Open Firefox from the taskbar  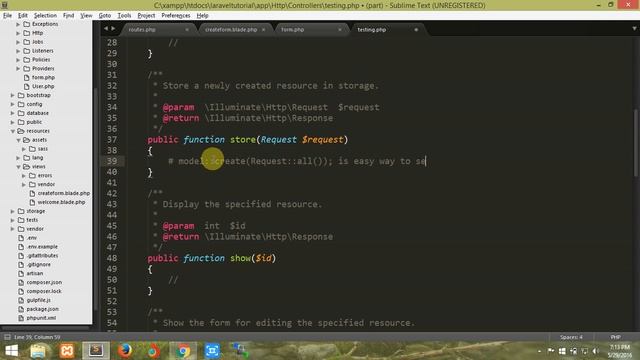[x=125, y=351]
